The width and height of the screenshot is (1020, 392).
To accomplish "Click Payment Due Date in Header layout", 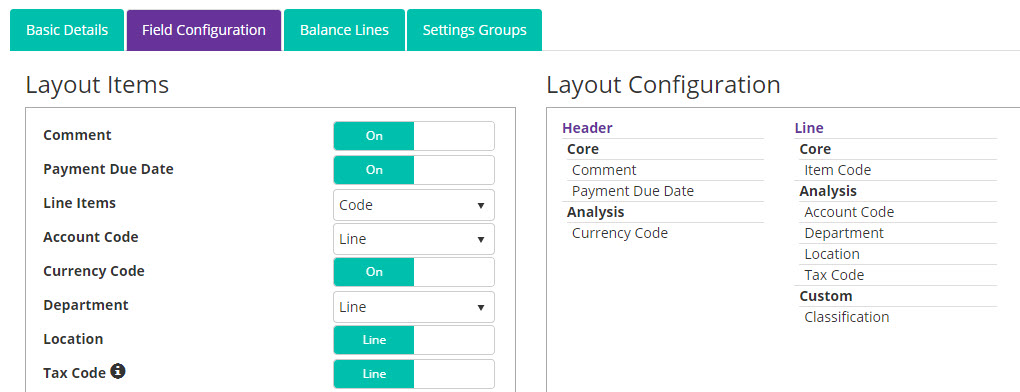I will (633, 191).
